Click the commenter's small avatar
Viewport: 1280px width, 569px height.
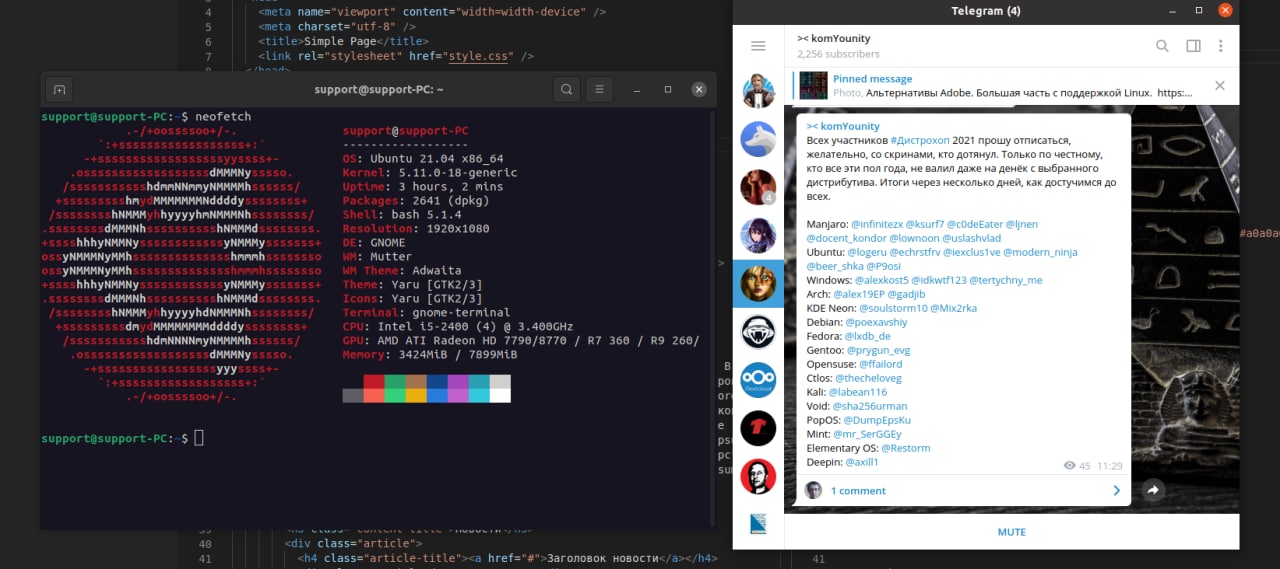coord(814,490)
